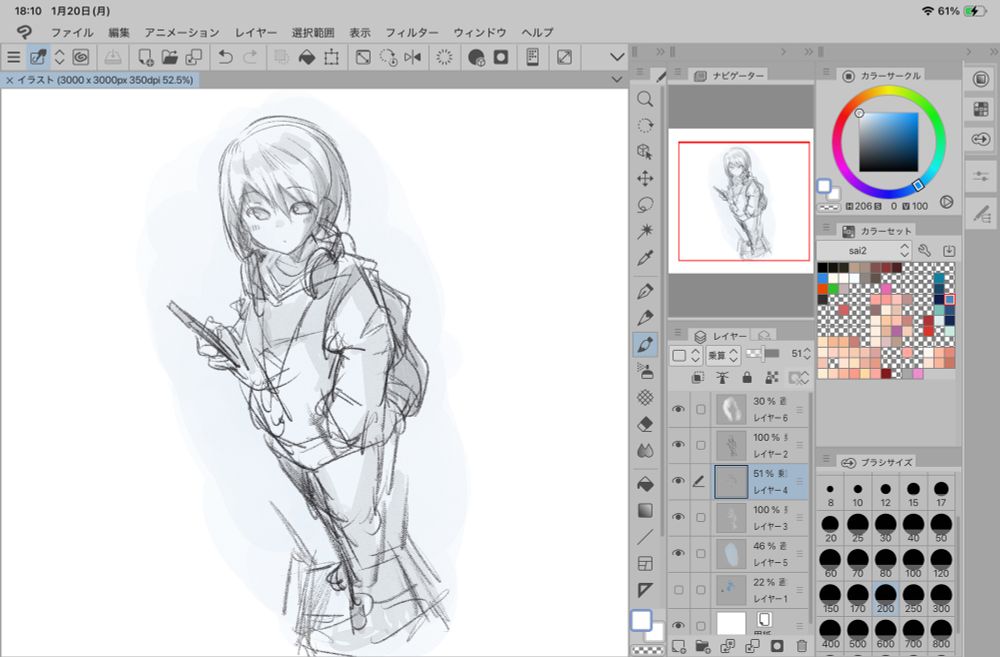Click the bright green color swatch
The height and width of the screenshot is (657, 1000).
coord(834,289)
